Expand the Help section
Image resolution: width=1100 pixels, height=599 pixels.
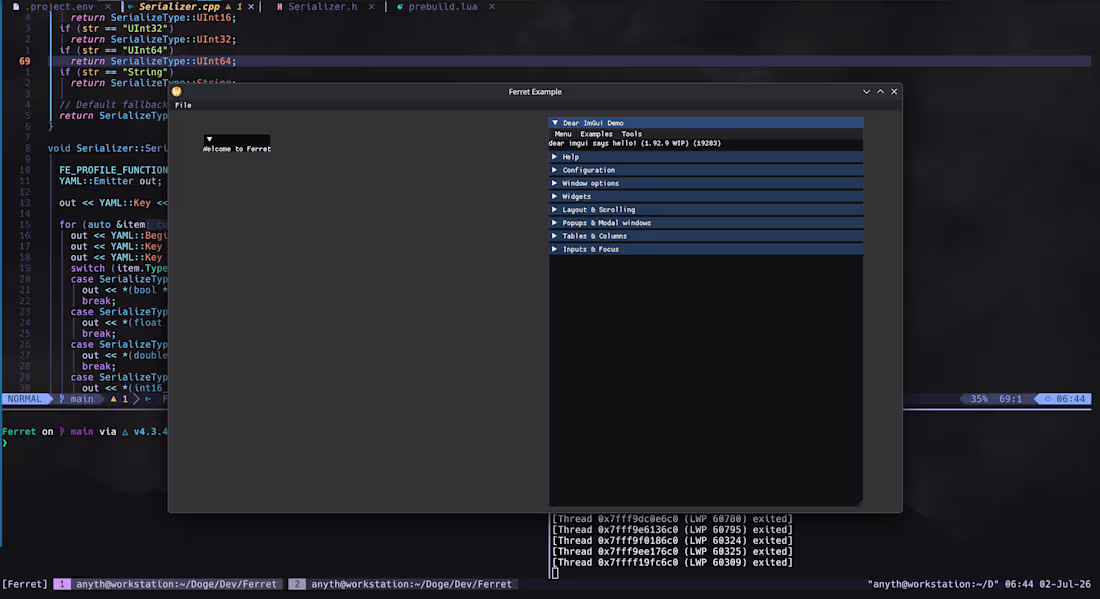pyautogui.click(x=706, y=157)
